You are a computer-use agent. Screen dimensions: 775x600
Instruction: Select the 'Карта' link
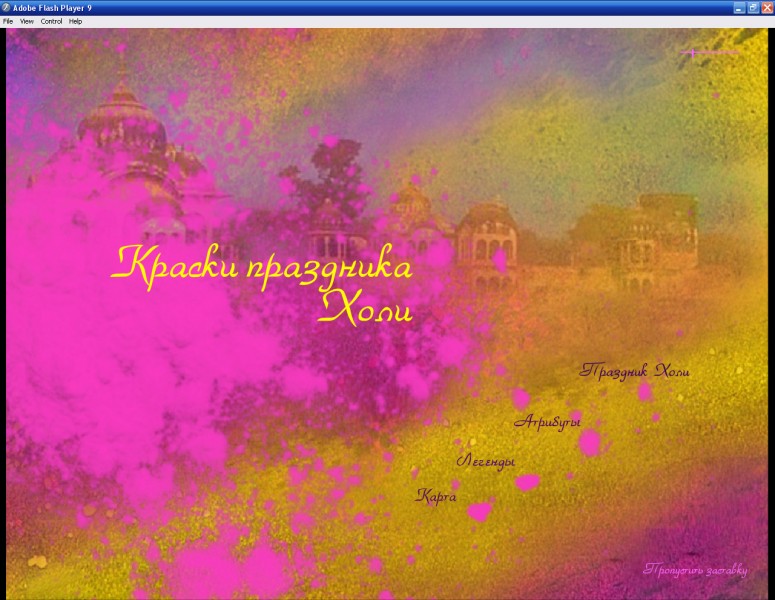(x=435, y=496)
